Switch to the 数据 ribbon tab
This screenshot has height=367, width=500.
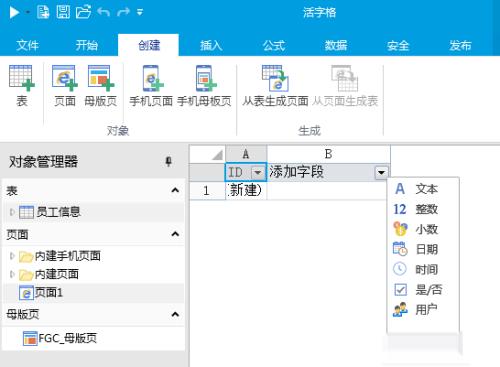click(336, 45)
